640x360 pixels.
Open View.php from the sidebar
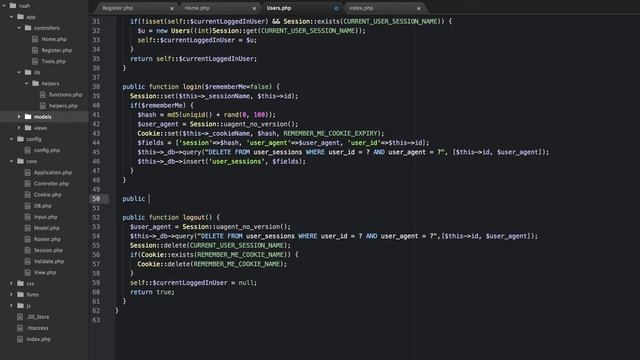tap(45, 272)
